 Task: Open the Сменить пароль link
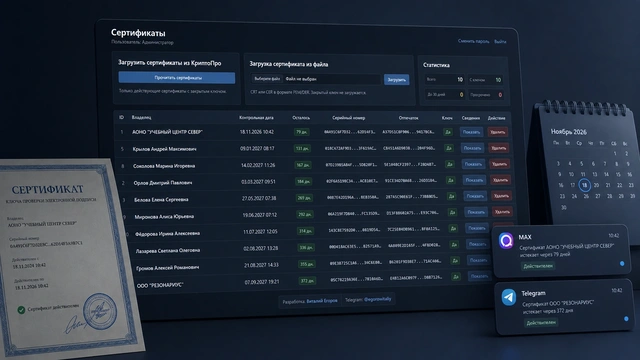click(473, 41)
